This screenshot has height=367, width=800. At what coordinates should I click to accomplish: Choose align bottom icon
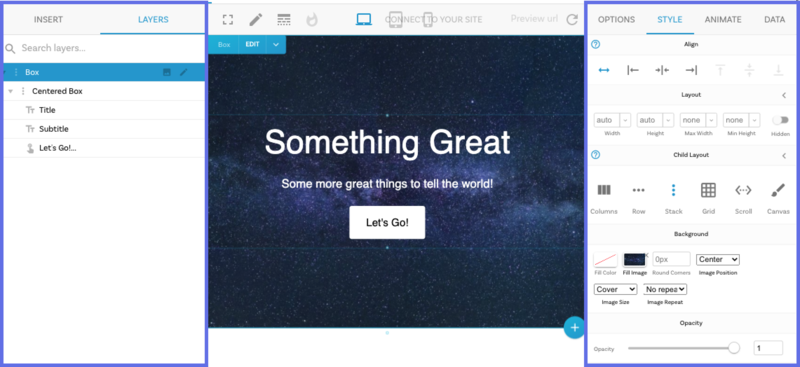coord(778,70)
